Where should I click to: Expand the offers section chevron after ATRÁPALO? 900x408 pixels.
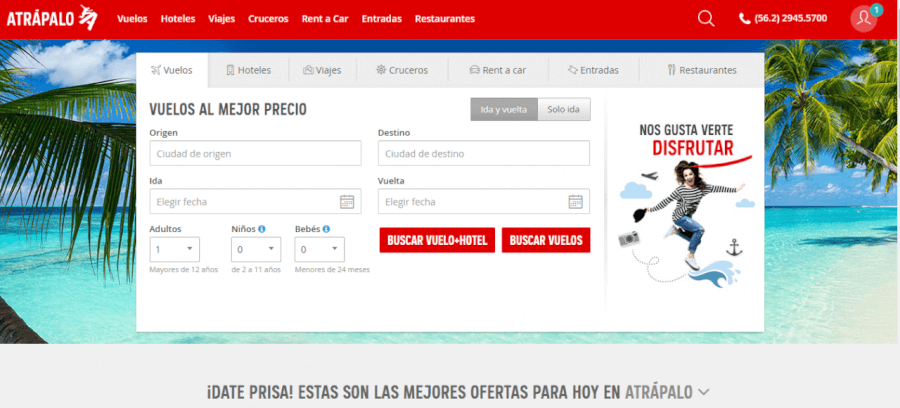coord(704,393)
